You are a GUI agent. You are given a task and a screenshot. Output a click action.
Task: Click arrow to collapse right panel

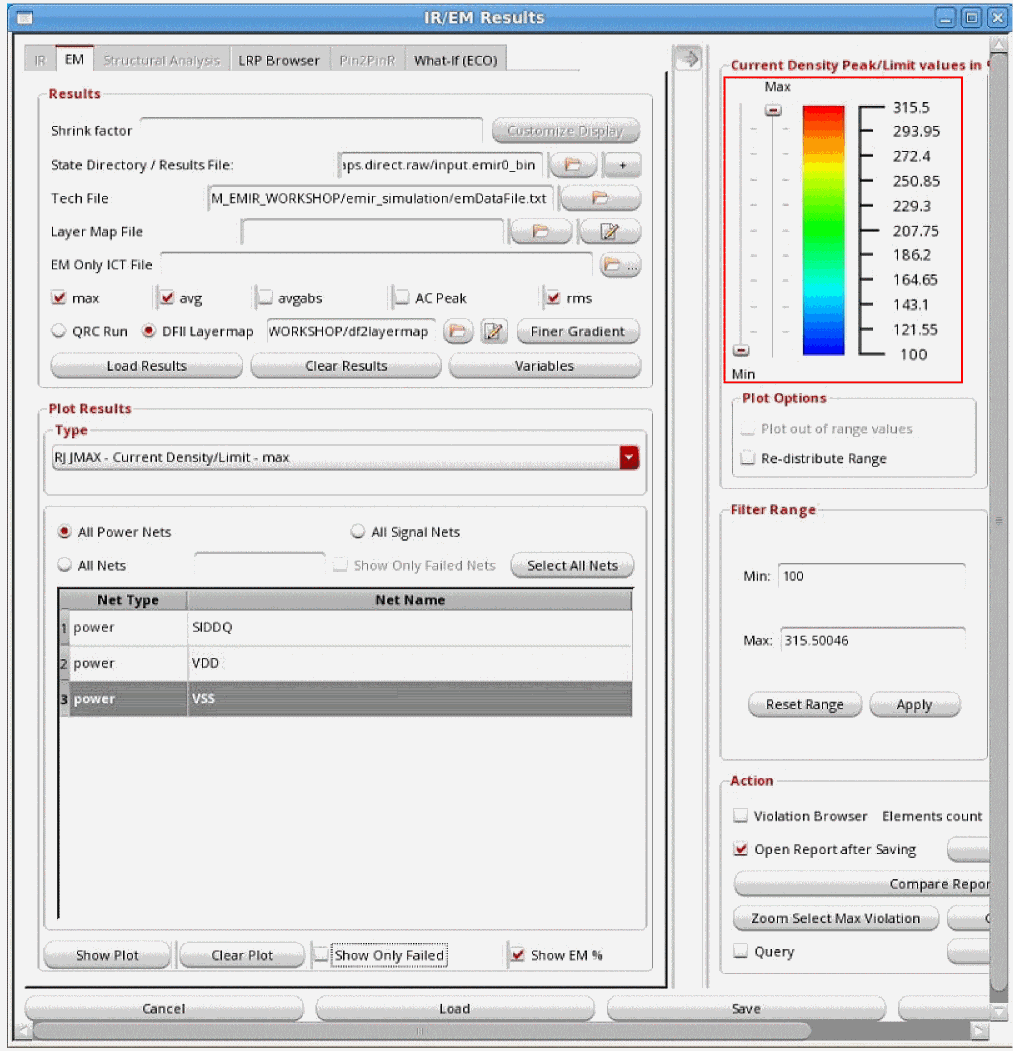point(687,59)
